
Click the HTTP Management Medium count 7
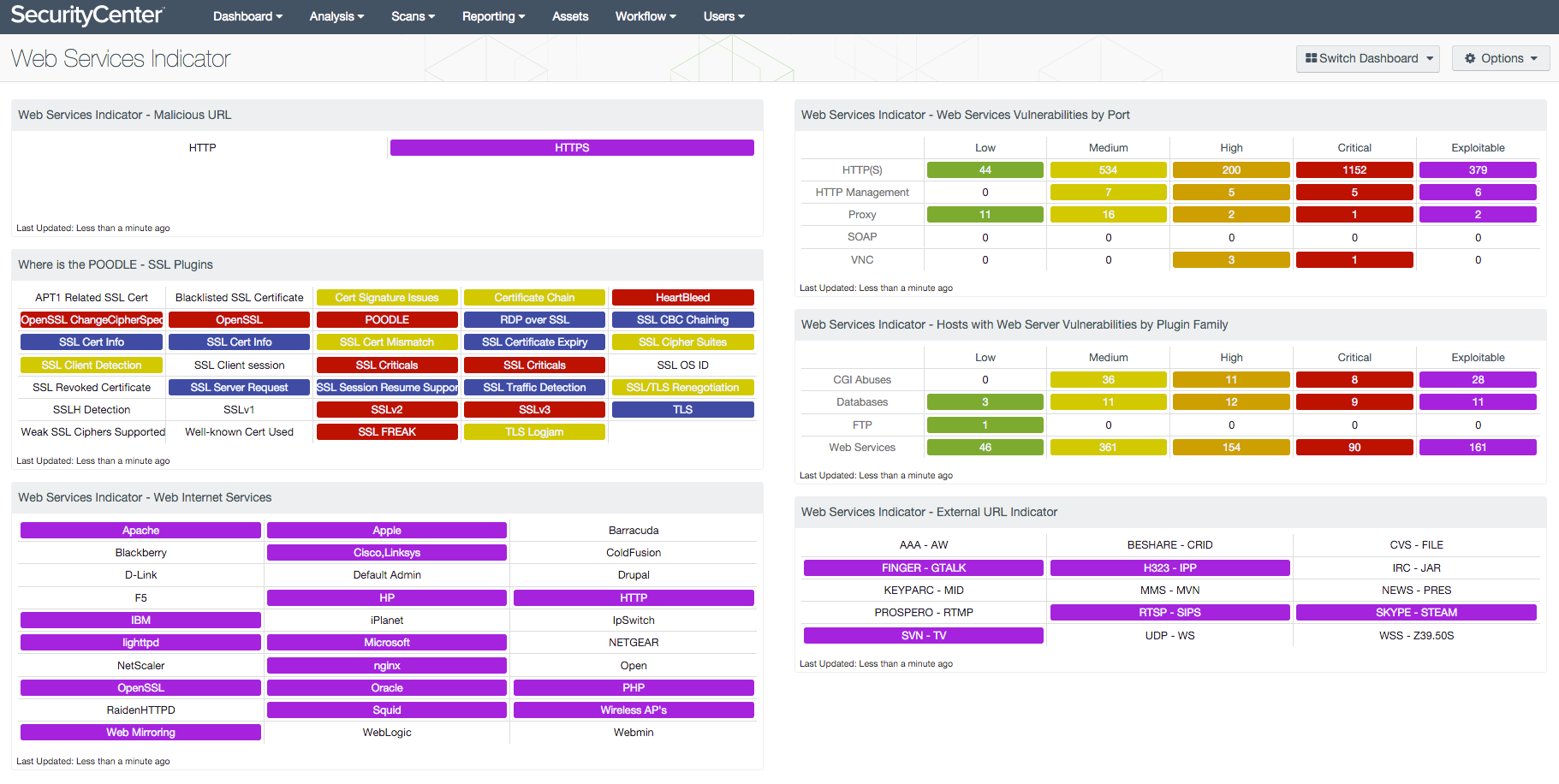[1108, 193]
